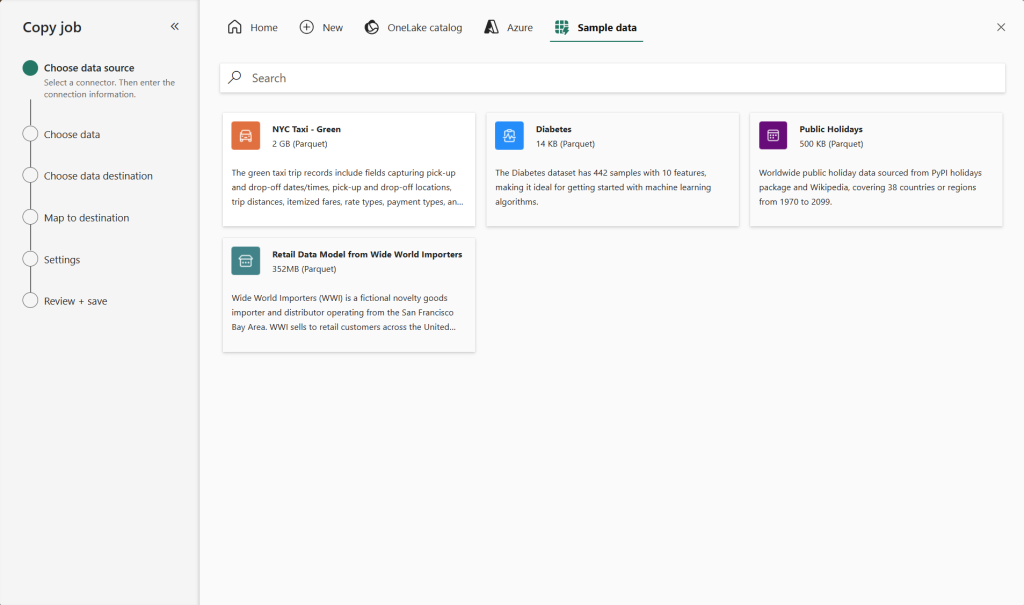Click the OneLake catalog icon
The image size is (1024, 605).
(372, 28)
